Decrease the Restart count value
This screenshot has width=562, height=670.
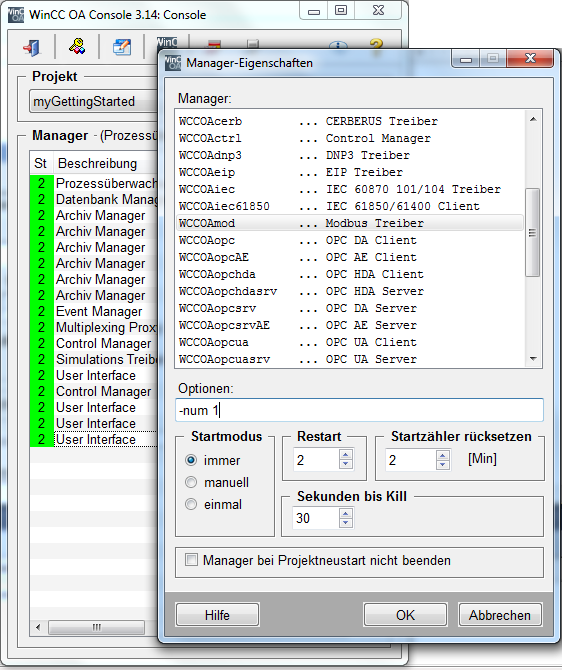coord(346,464)
